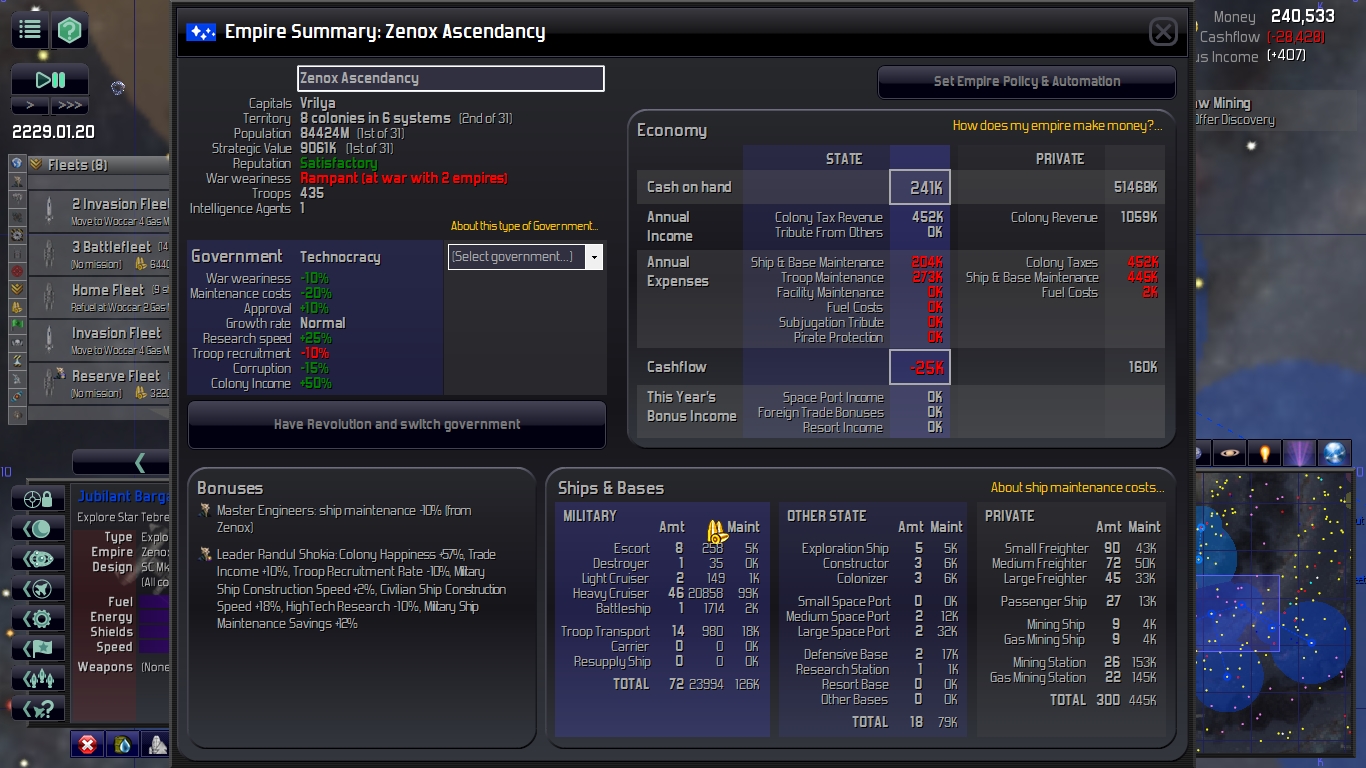Collapse the Fleets (8) list header
The width and height of the screenshot is (1366, 768).
tap(98, 165)
